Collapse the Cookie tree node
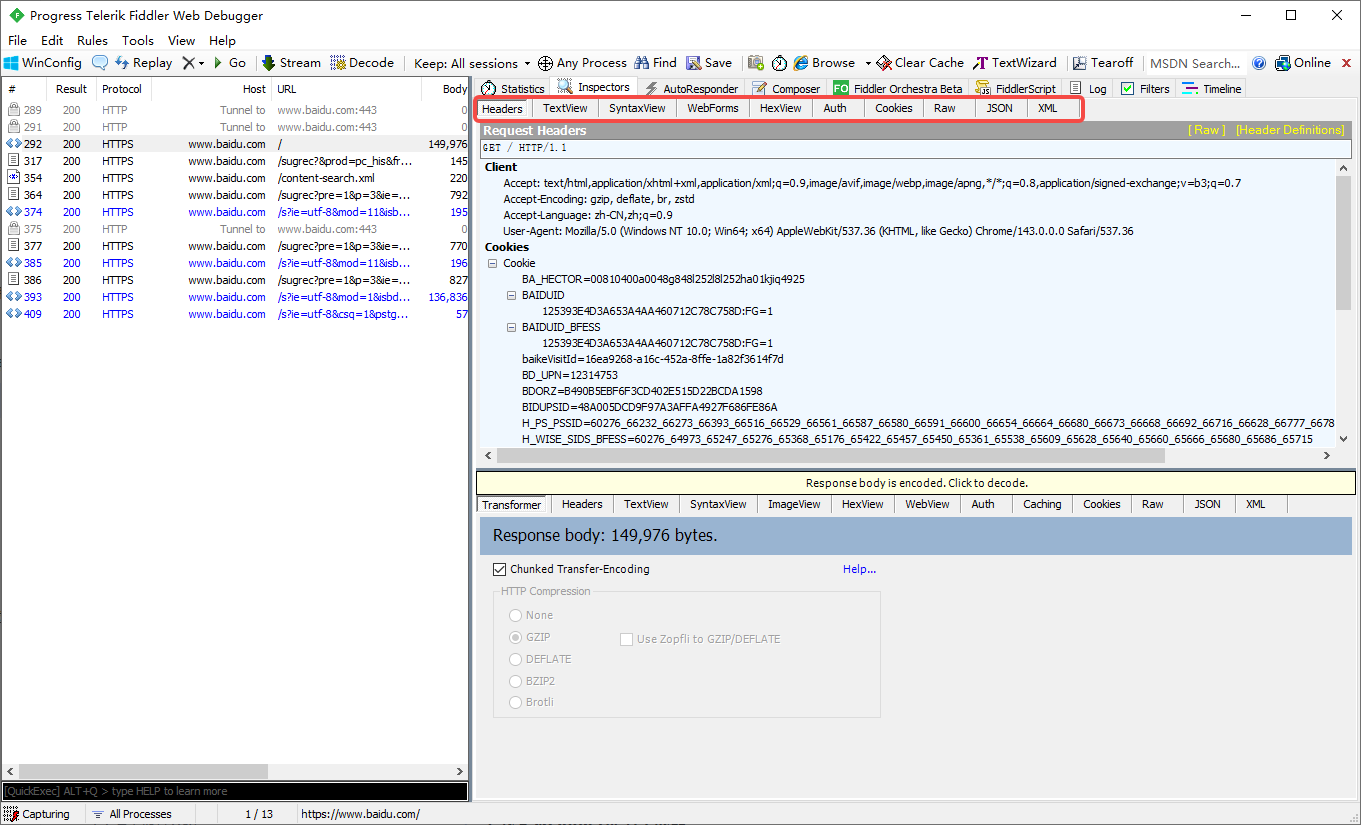This screenshot has width=1361, height=825. 492,263
